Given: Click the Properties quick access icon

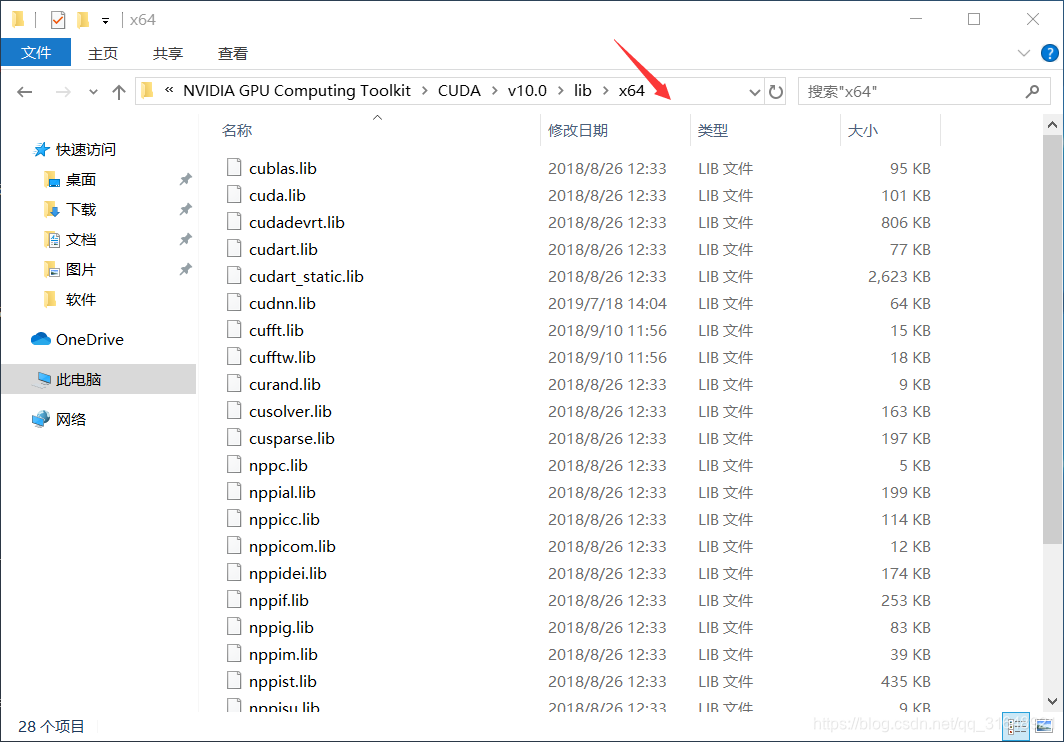Looking at the screenshot, I should 58,20.
